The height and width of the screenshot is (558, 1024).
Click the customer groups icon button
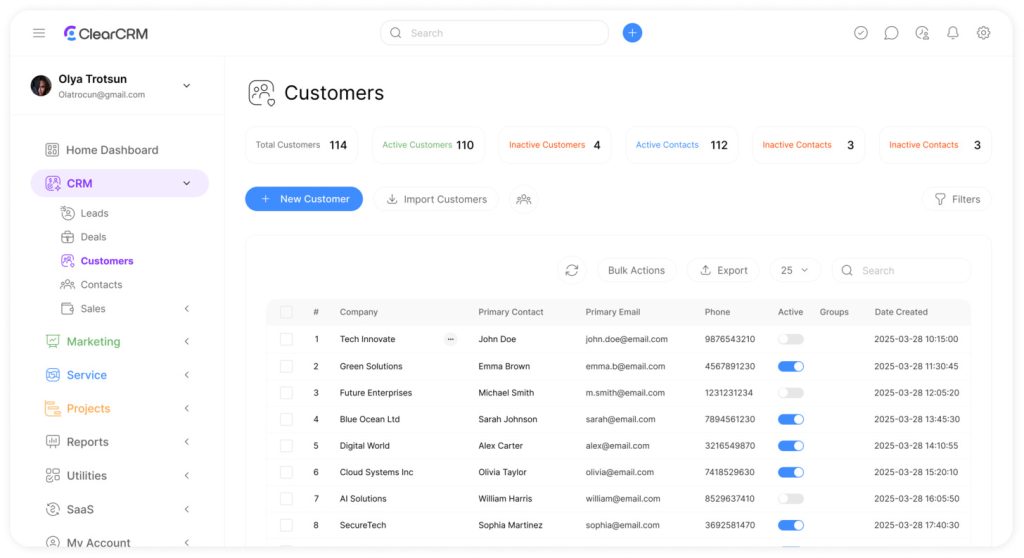pos(523,199)
